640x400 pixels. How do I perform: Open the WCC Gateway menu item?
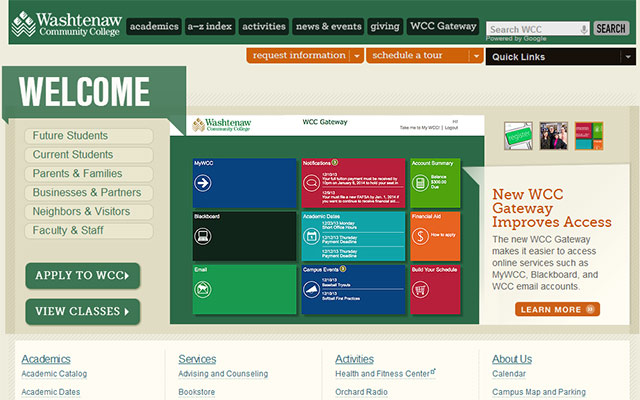(x=443, y=27)
